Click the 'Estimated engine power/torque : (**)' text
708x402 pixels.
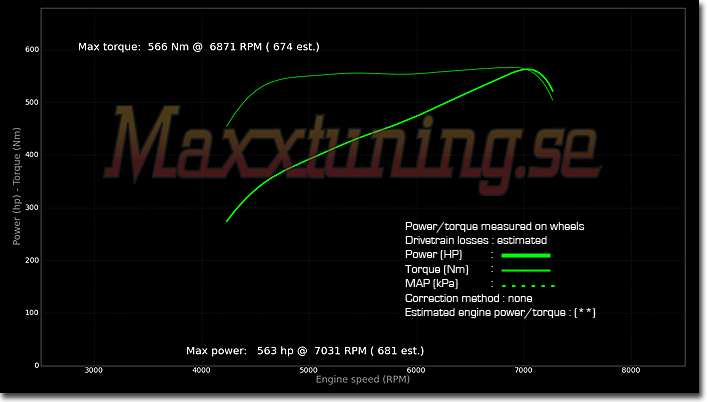pos(500,313)
